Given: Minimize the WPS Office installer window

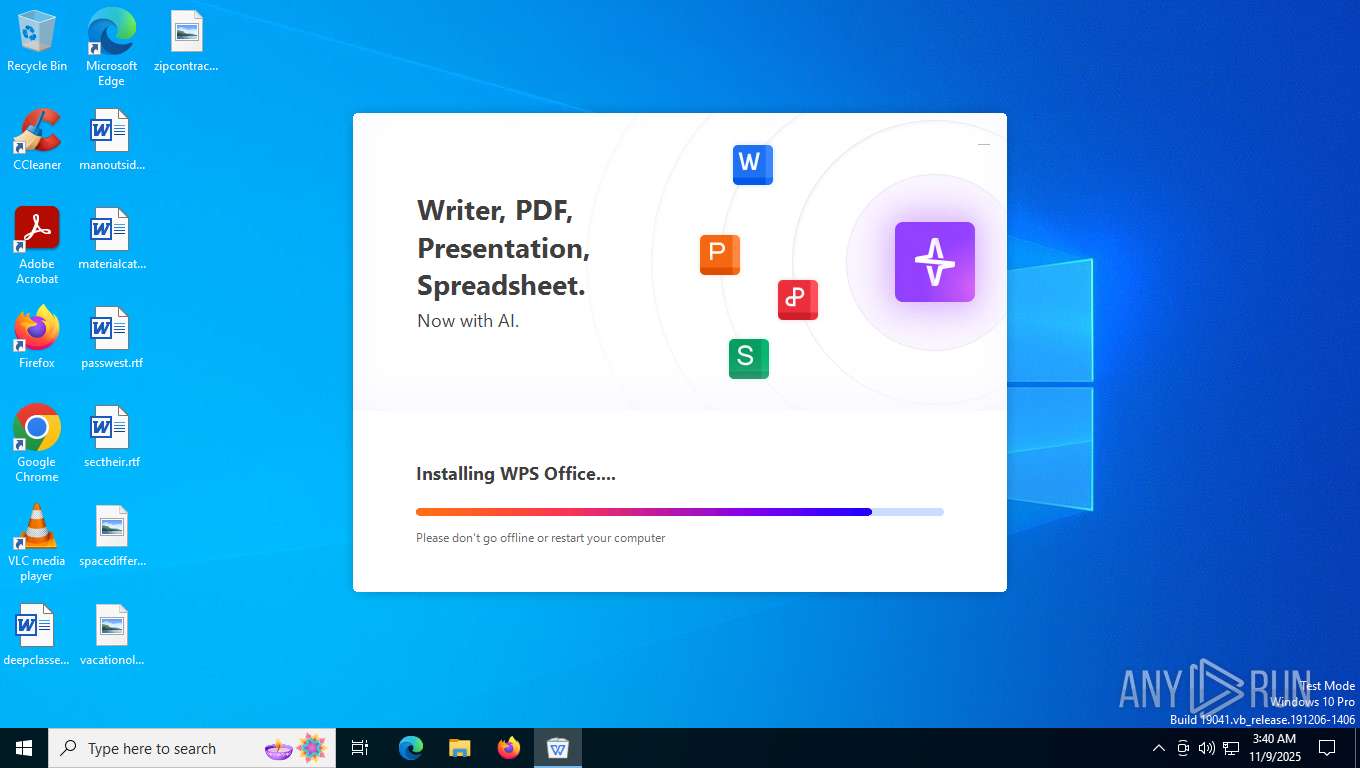Looking at the screenshot, I should tap(984, 145).
